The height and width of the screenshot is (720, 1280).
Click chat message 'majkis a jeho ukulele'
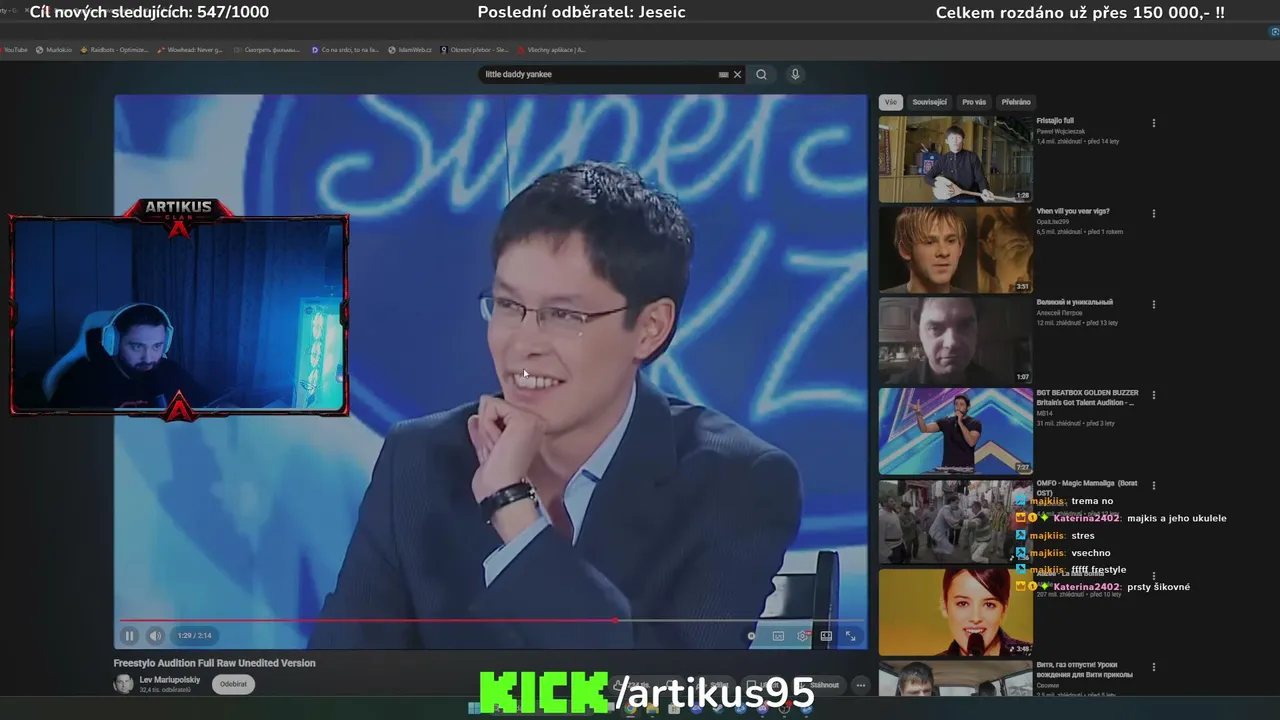pos(1176,518)
